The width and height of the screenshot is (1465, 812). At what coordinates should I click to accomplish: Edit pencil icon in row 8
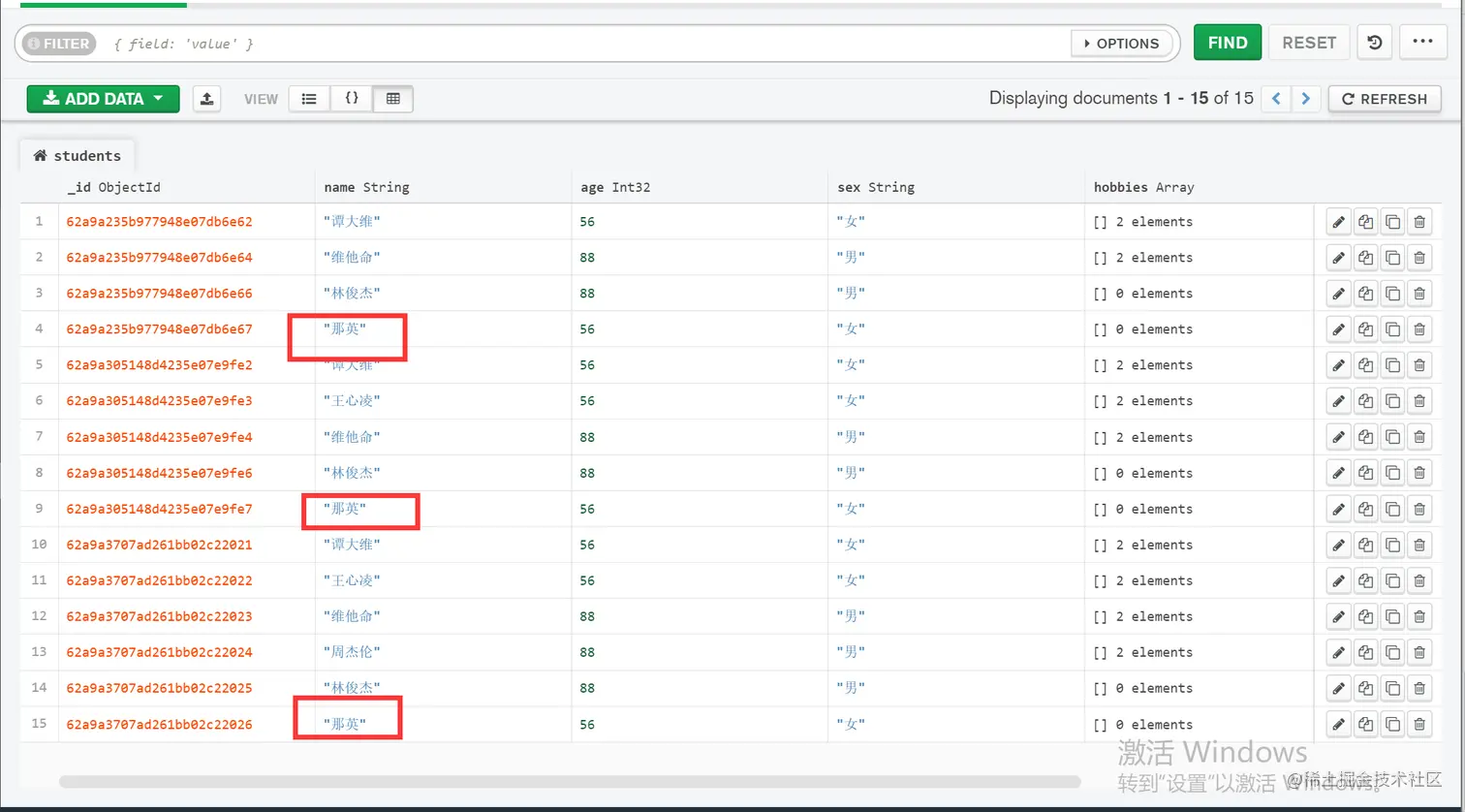point(1338,473)
